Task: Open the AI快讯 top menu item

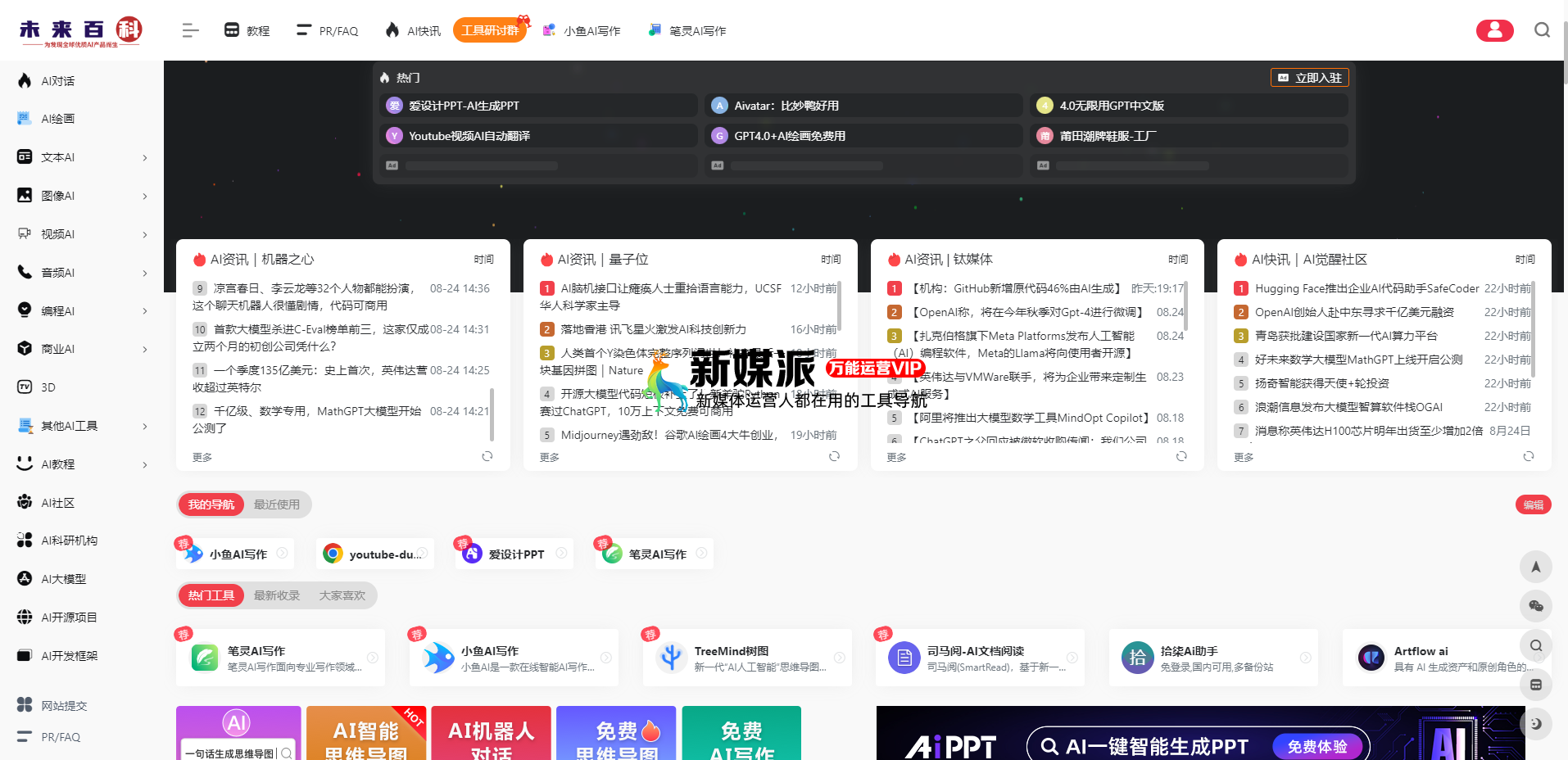Action: point(413,30)
